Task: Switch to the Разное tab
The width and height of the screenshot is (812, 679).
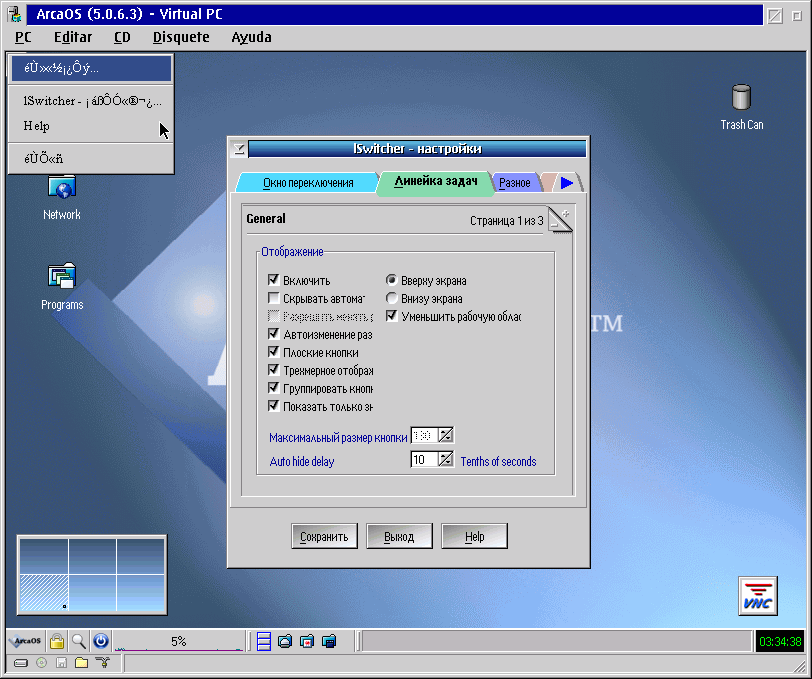Action: coord(515,183)
